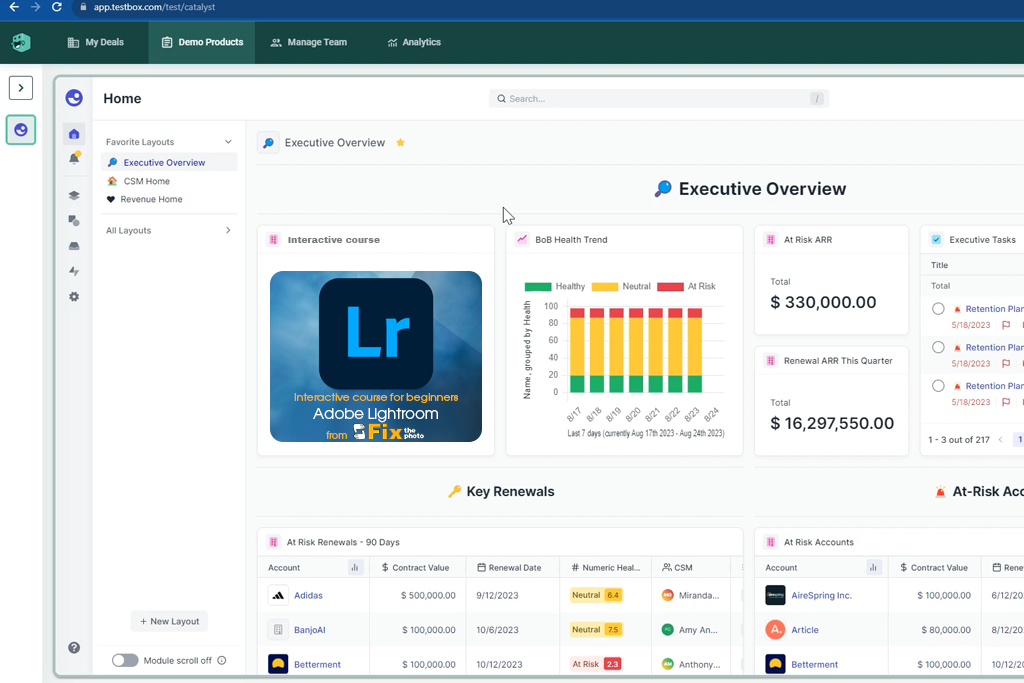Click At Risk Renewals - 90 Days icon

[x=274, y=542]
